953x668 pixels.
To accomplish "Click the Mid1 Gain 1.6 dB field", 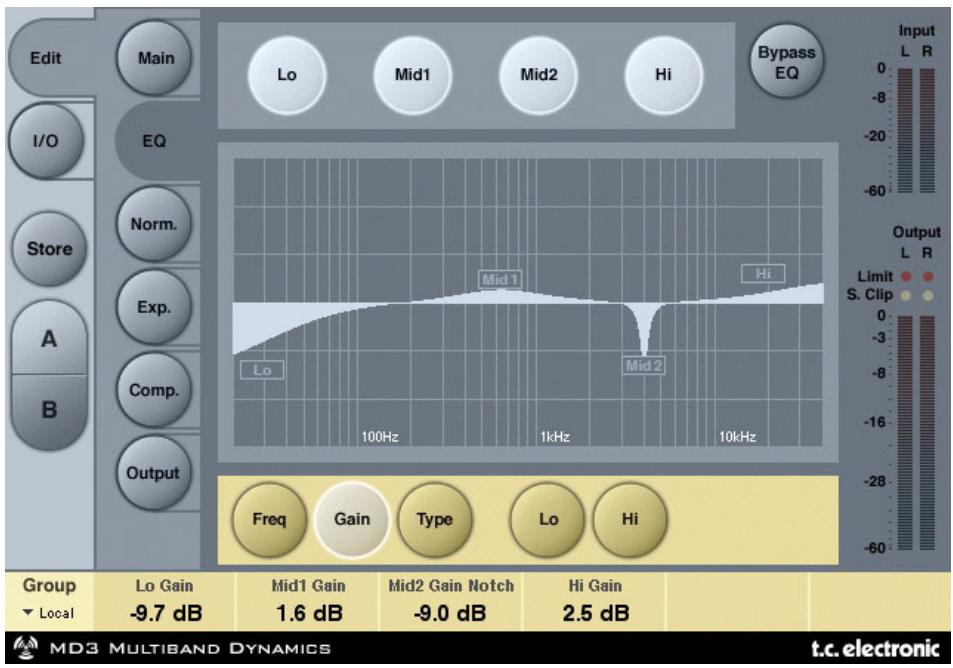I will (x=308, y=601).
